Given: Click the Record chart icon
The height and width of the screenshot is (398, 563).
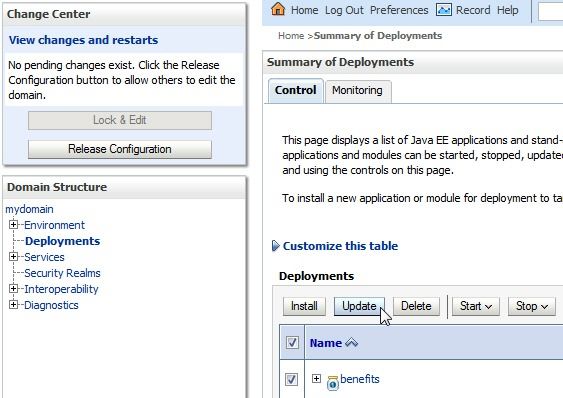Looking at the screenshot, I should [x=444, y=10].
